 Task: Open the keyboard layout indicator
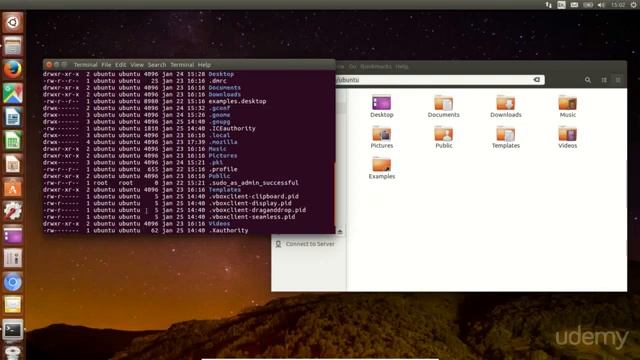click(x=561, y=5)
